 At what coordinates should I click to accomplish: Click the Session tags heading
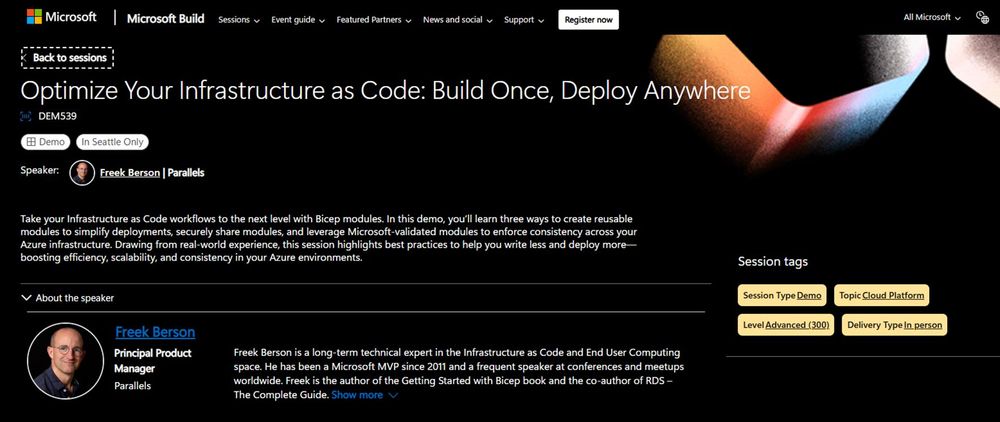[x=772, y=261]
